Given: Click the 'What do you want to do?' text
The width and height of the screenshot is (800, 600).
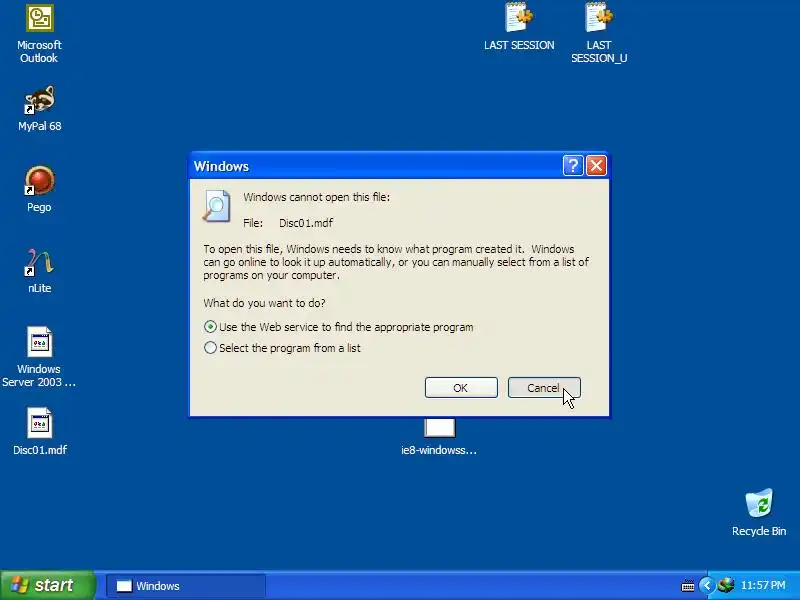Looking at the screenshot, I should tap(264, 303).
